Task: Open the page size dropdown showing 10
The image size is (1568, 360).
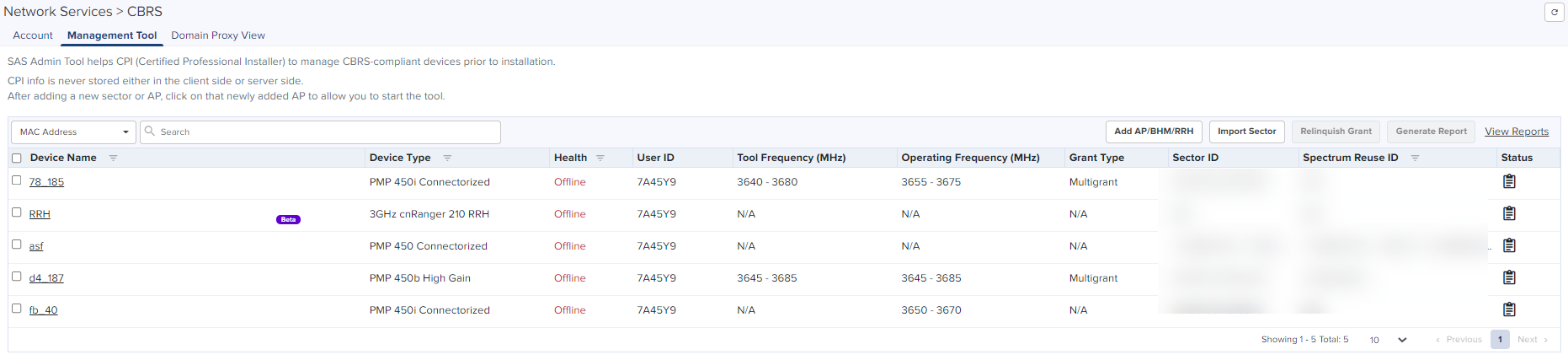Action: 1388,340
